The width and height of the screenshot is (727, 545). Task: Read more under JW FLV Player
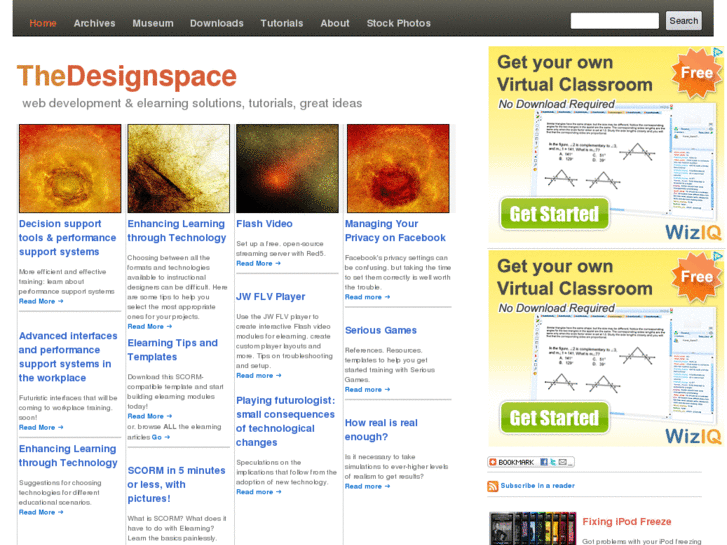[x=259, y=376]
